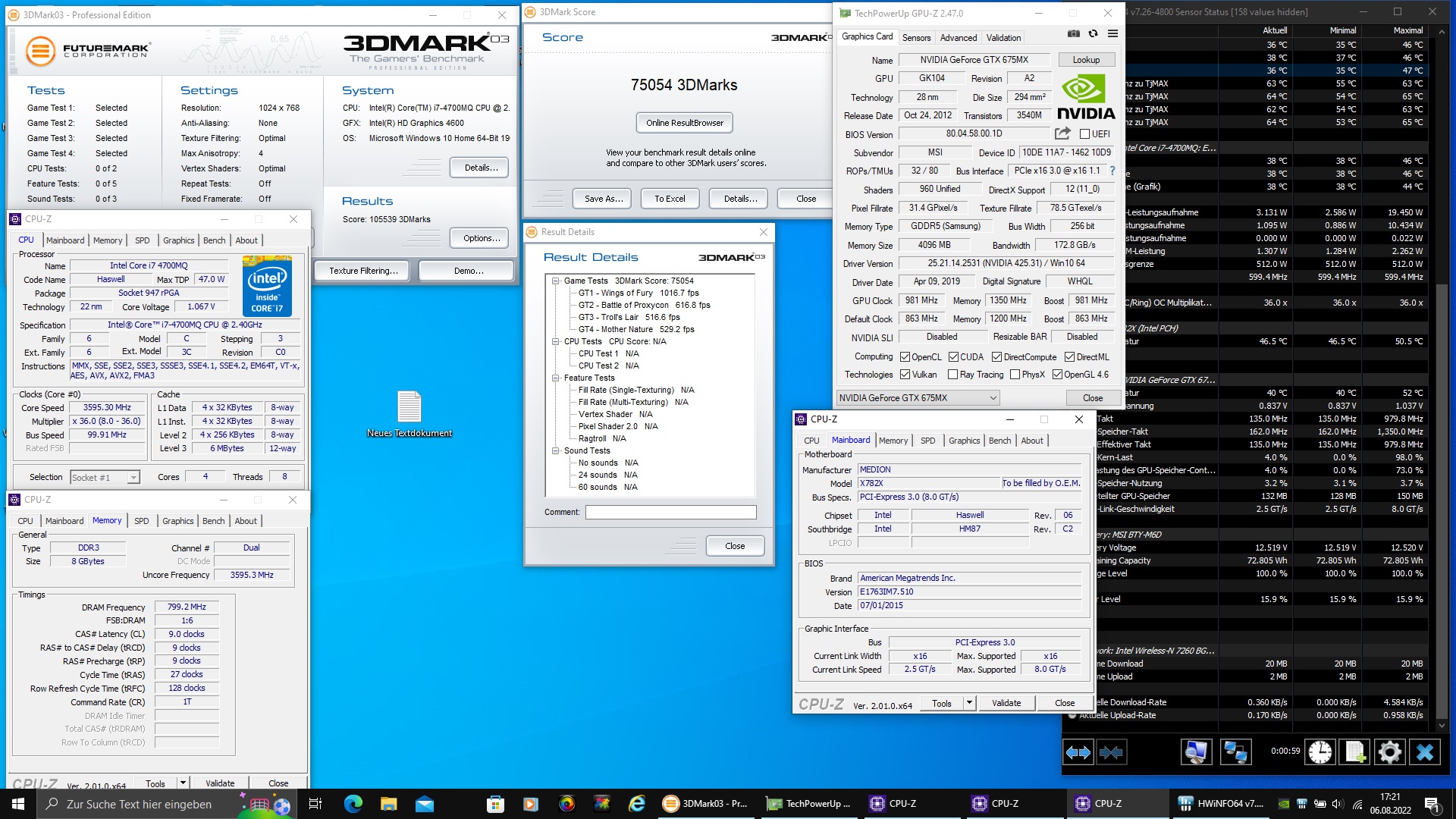The height and width of the screenshot is (819, 1456).
Task: Open GPU-Z hamburger menu icon
Action: pyautogui.click(x=1112, y=33)
